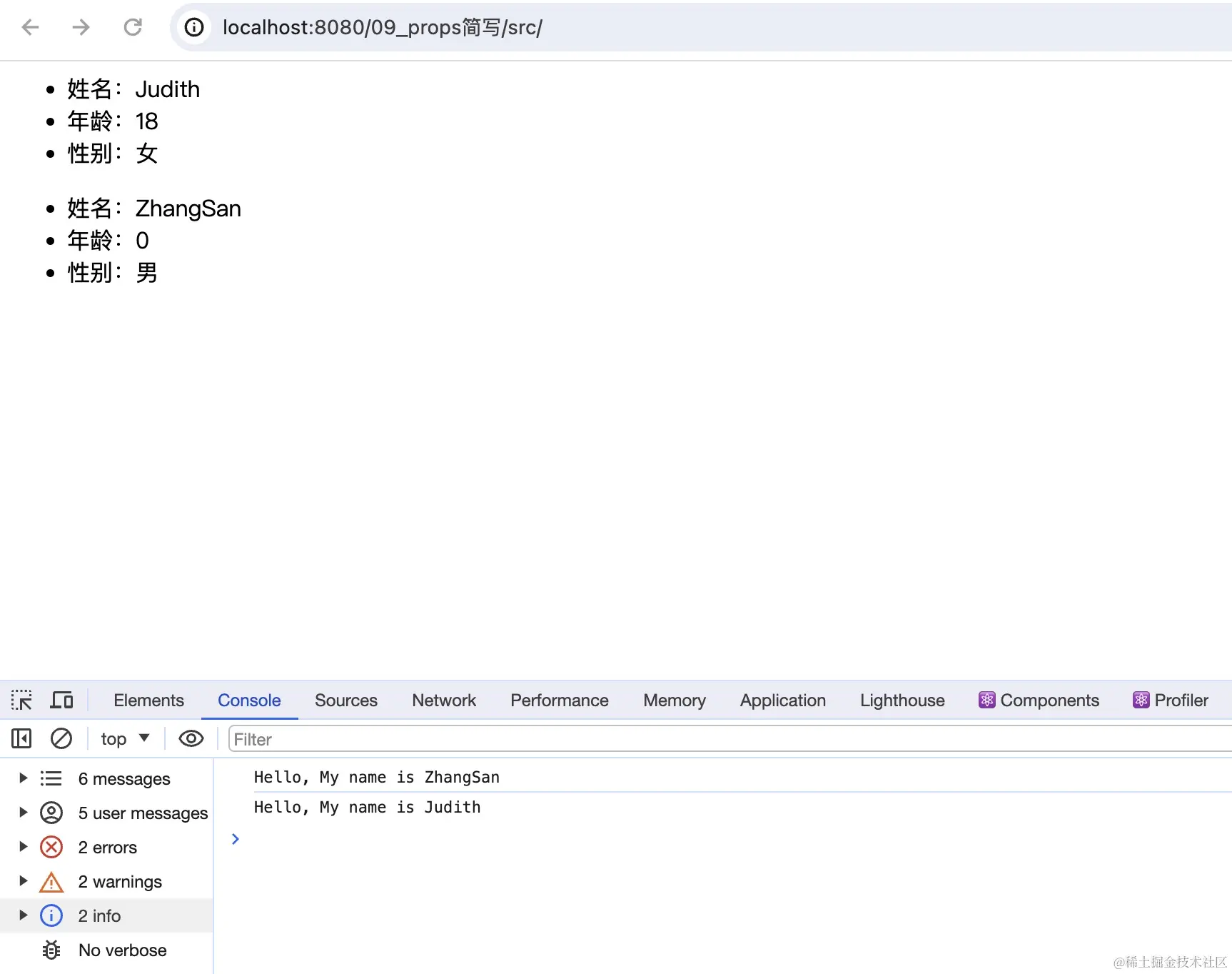The image size is (1232, 974).
Task: Click the "姓名: Judith" list item
Action: pos(133,89)
